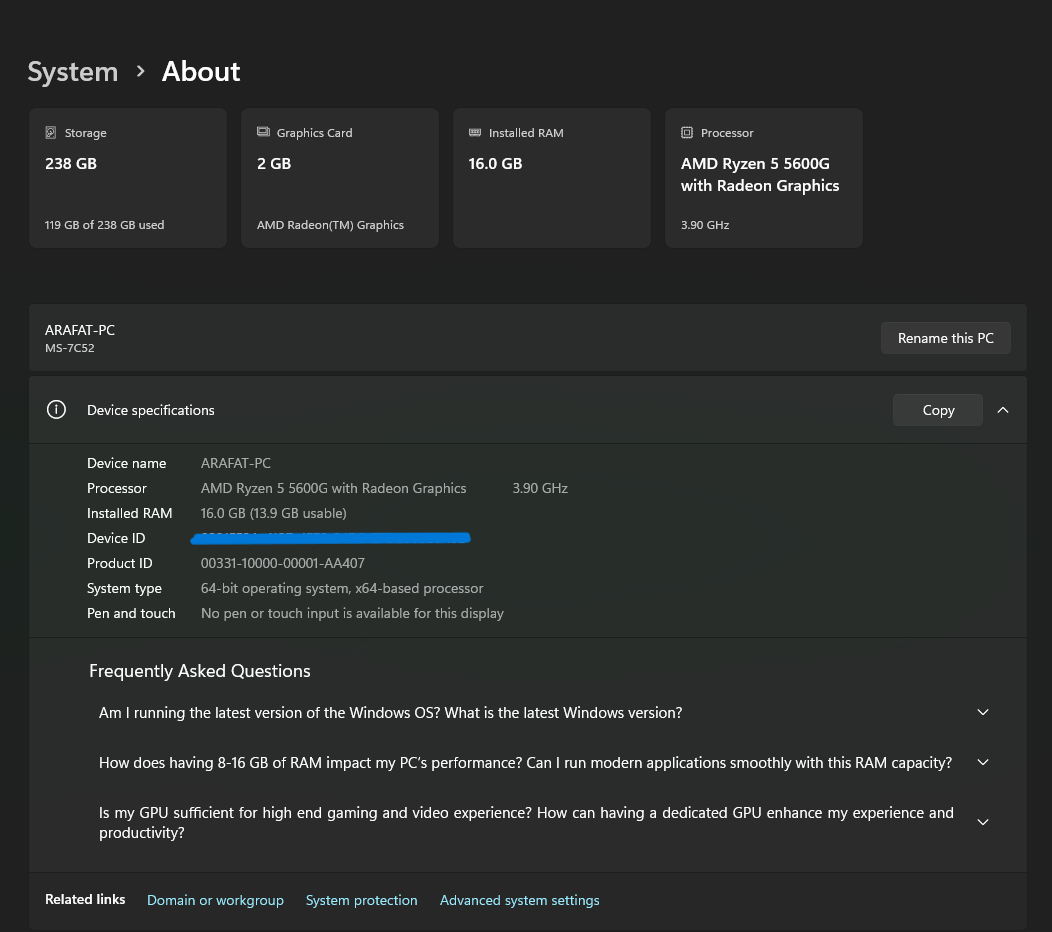Open Advanced system settings link
The height and width of the screenshot is (932, 1052).
[x=519, y=900]
